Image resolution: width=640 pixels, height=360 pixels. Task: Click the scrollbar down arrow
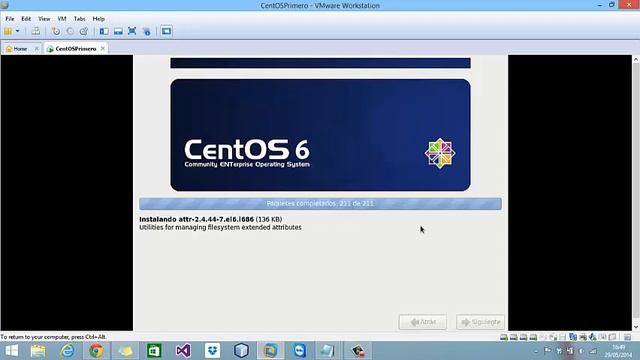point(636,327)
